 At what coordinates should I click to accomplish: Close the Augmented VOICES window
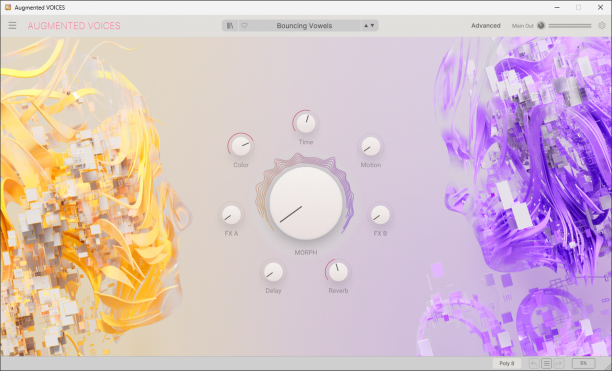coord(600,7)
